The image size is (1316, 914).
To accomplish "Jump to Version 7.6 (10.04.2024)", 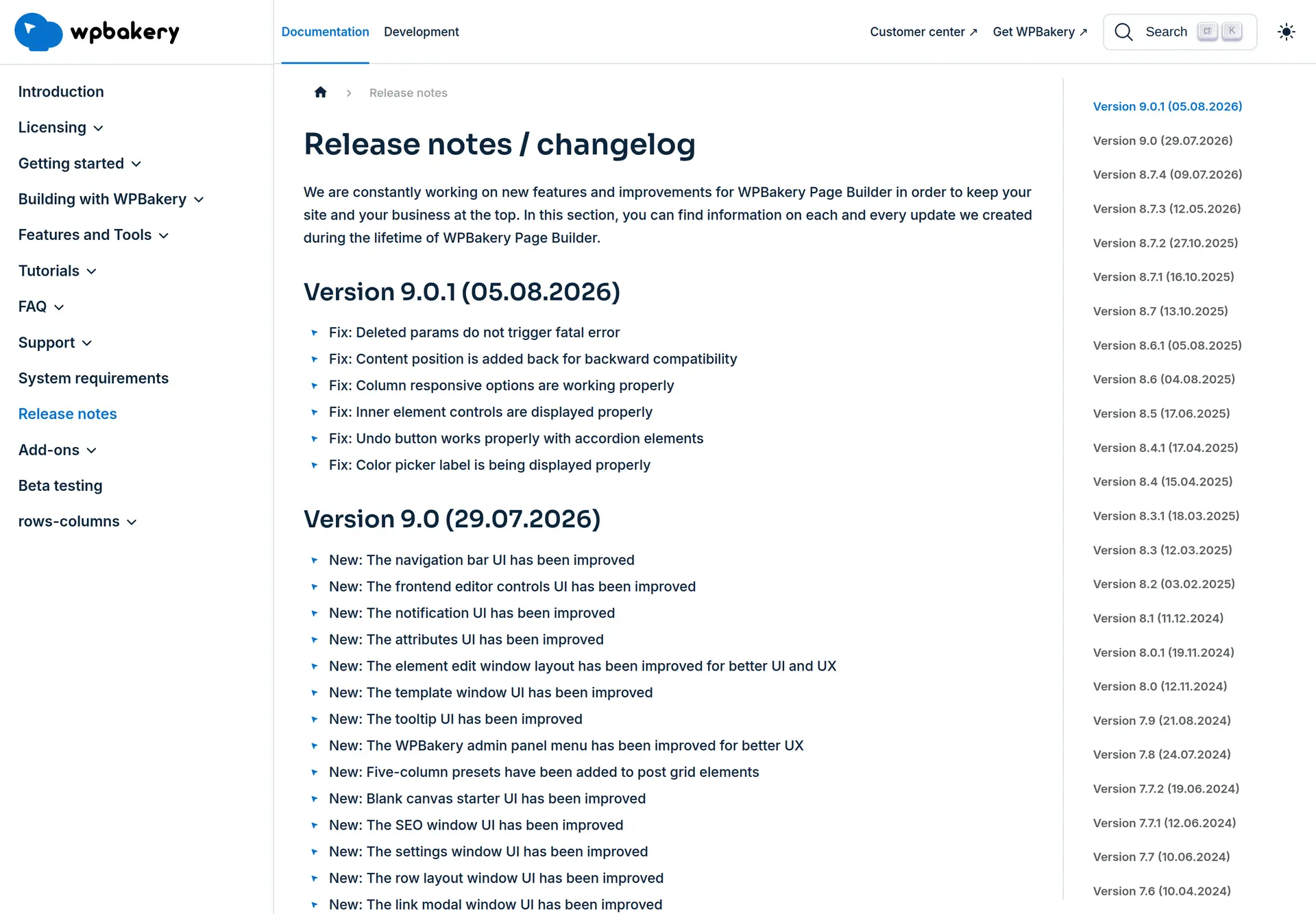I will (x=1162, y=891).
